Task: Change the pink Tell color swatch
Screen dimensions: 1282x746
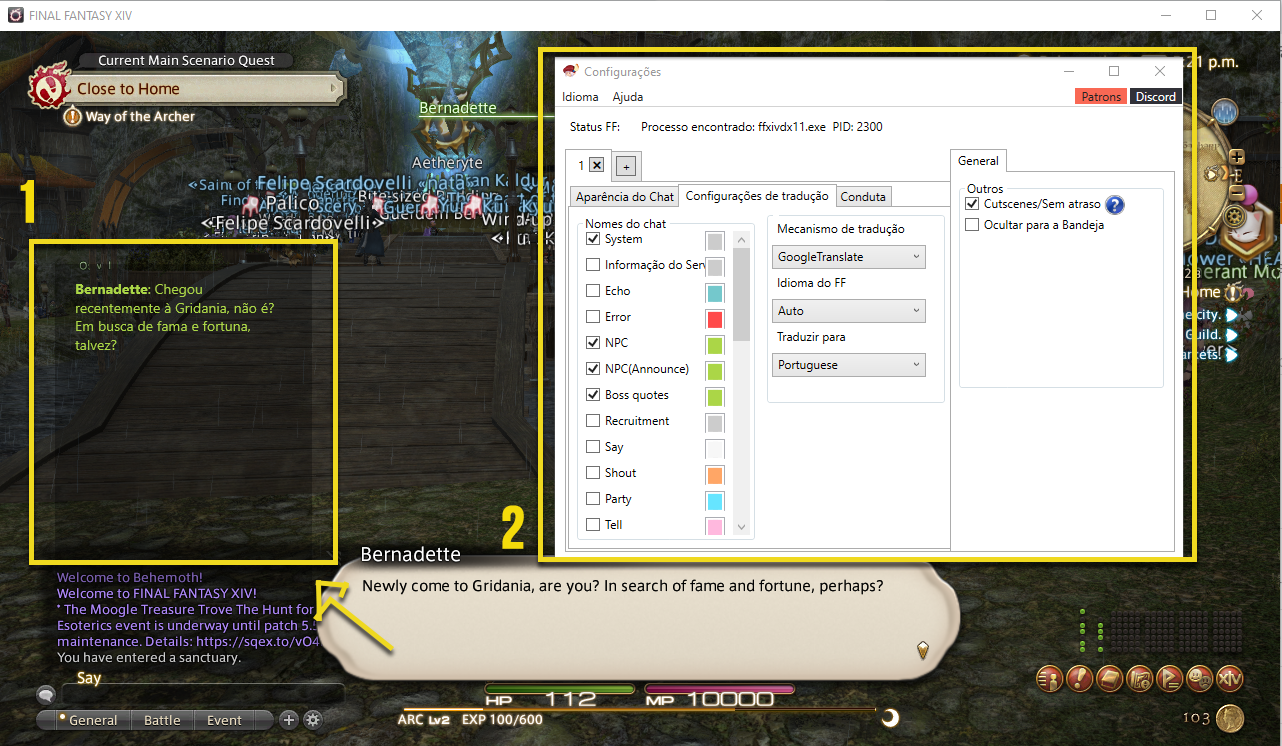Action: click(714, 526)
